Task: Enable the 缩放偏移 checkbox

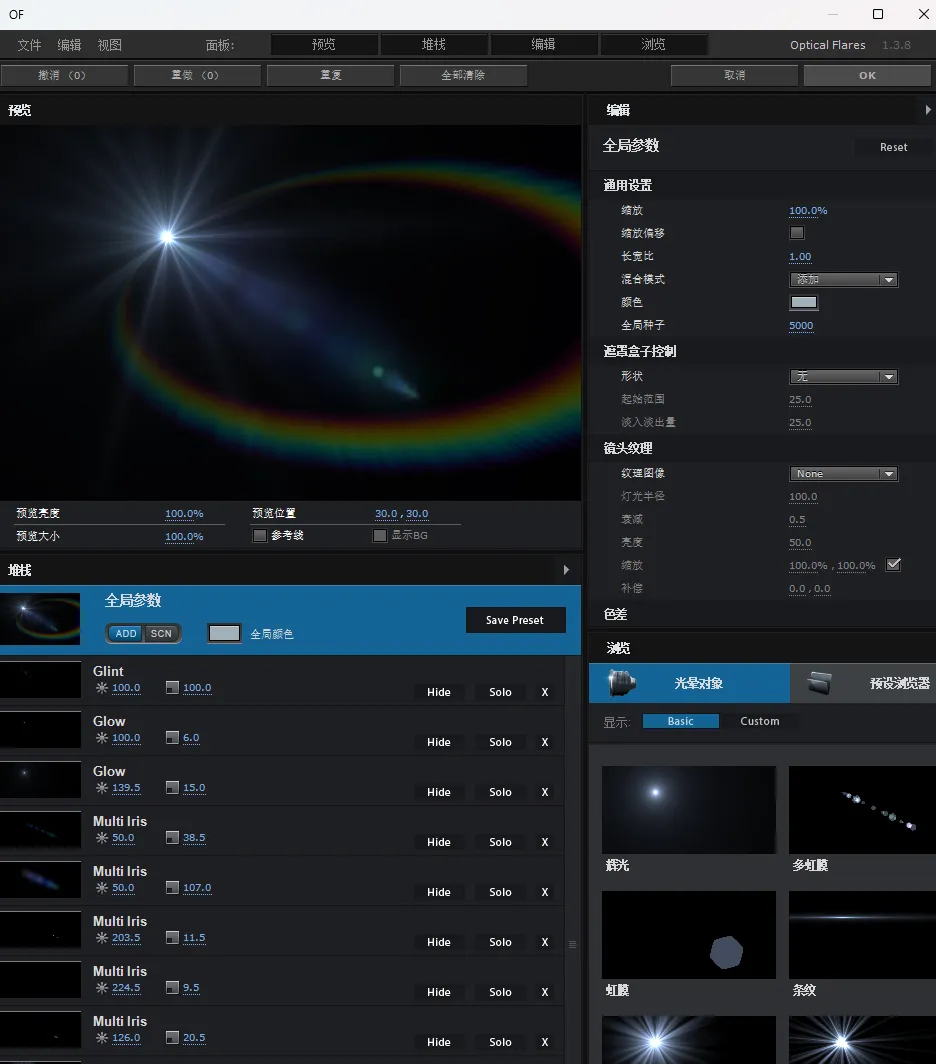Action: point(797,233)
